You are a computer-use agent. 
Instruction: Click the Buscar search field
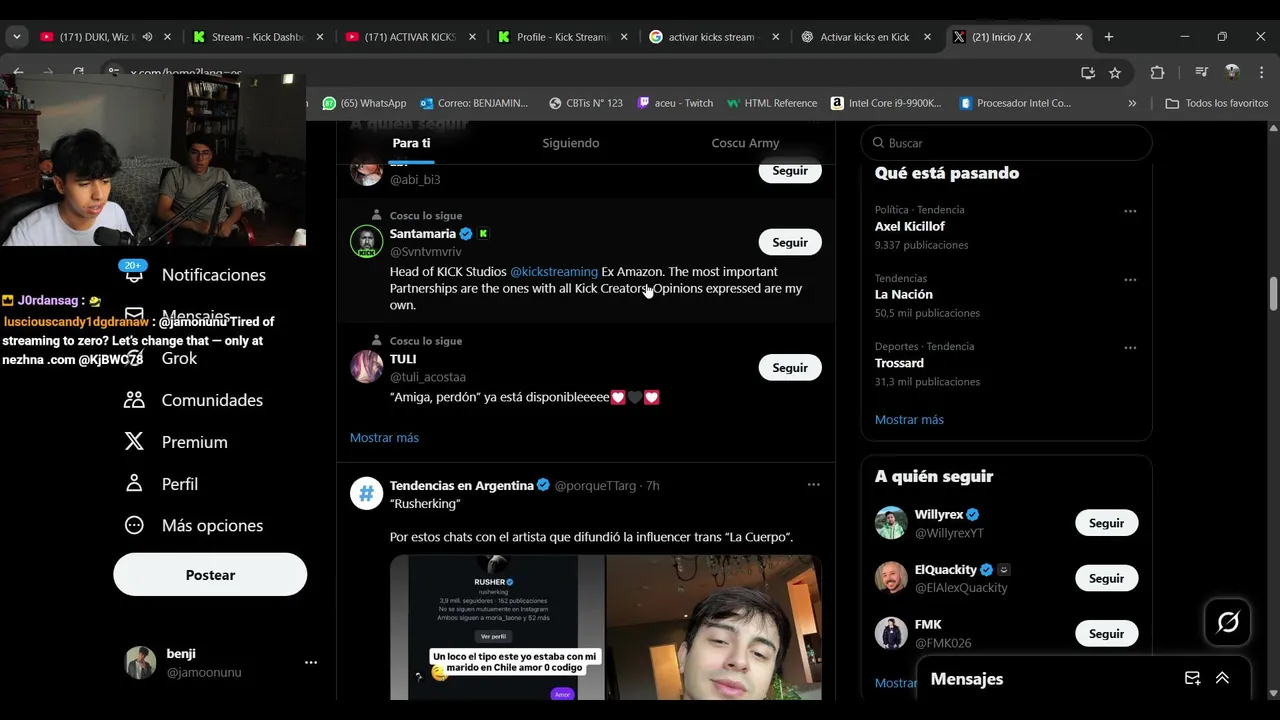tap(1007, 143)
